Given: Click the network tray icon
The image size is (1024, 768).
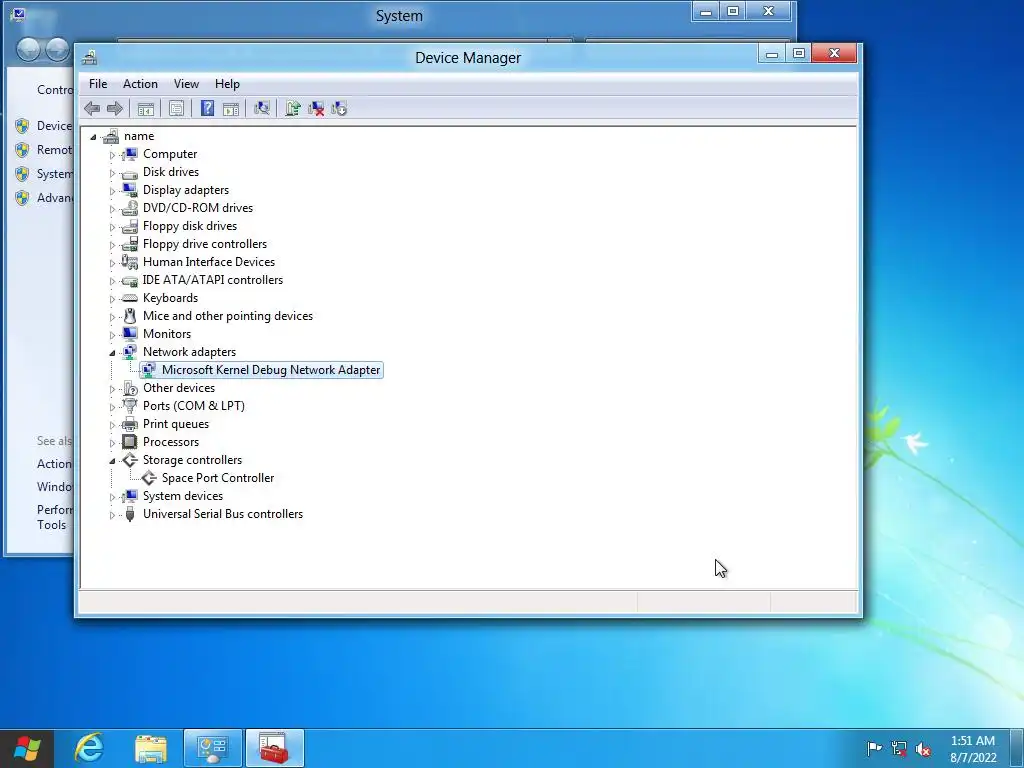Looking at the screenshot, I should (899, 749).
